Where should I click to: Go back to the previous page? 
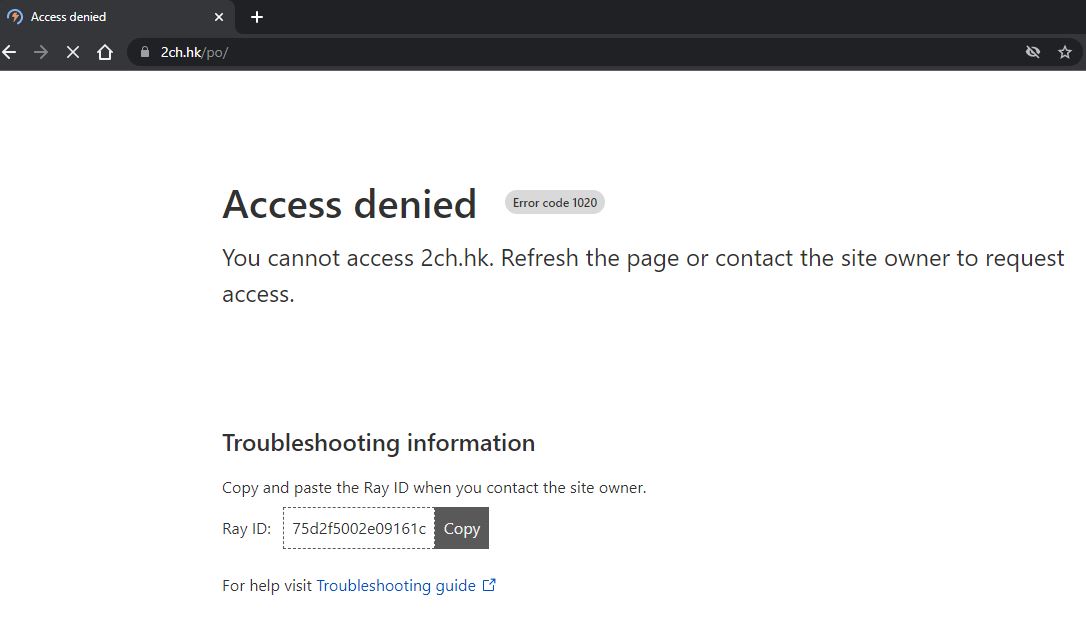[9, 52]
